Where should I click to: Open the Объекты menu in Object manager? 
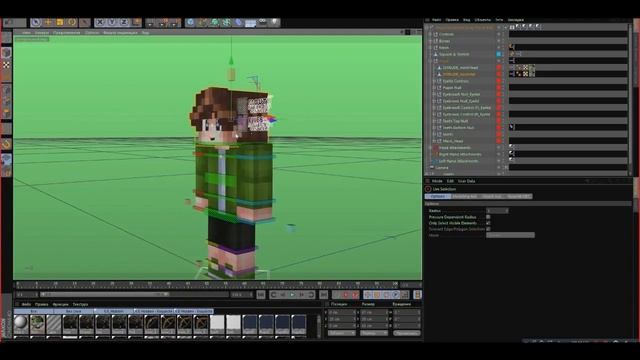pos(482,20)
